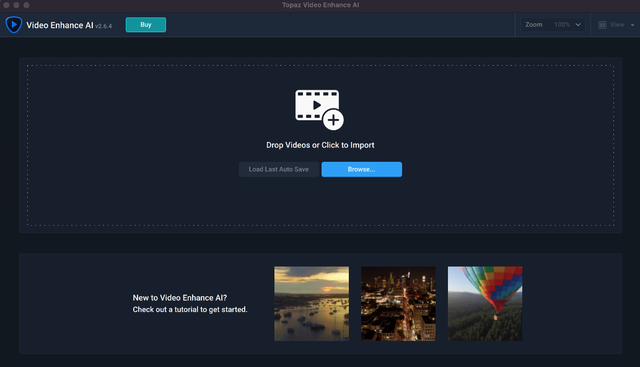Screen dimensions: 640x367
Task: Load the last auto save
Action: (x=279, y=169)
